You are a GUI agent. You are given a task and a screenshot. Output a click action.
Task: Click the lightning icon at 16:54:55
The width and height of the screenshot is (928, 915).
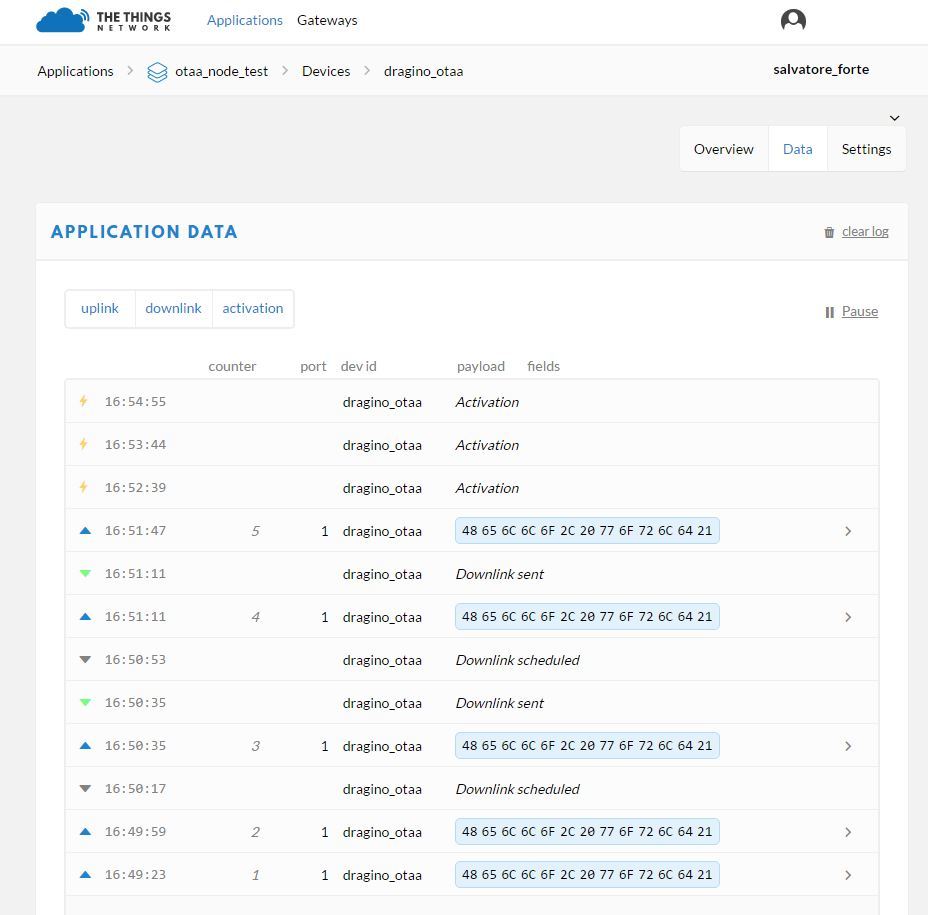click(x=84, y=401)
